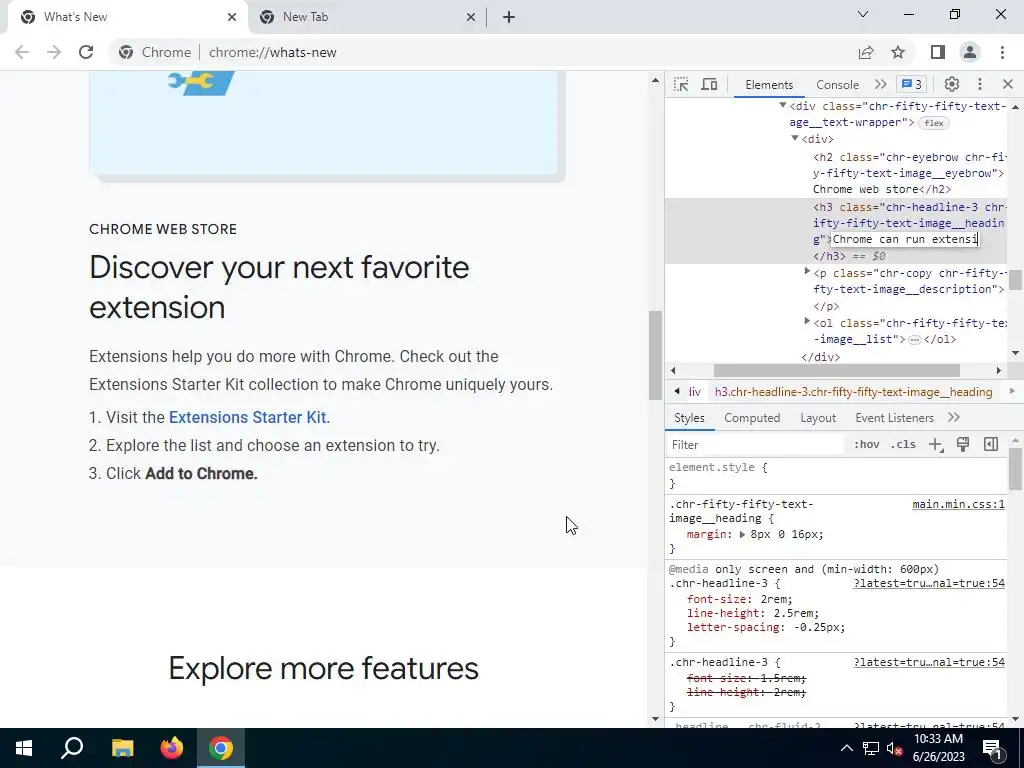Show more style pane tabs chevron
The image size is (1024, 768).
(953, 418)
